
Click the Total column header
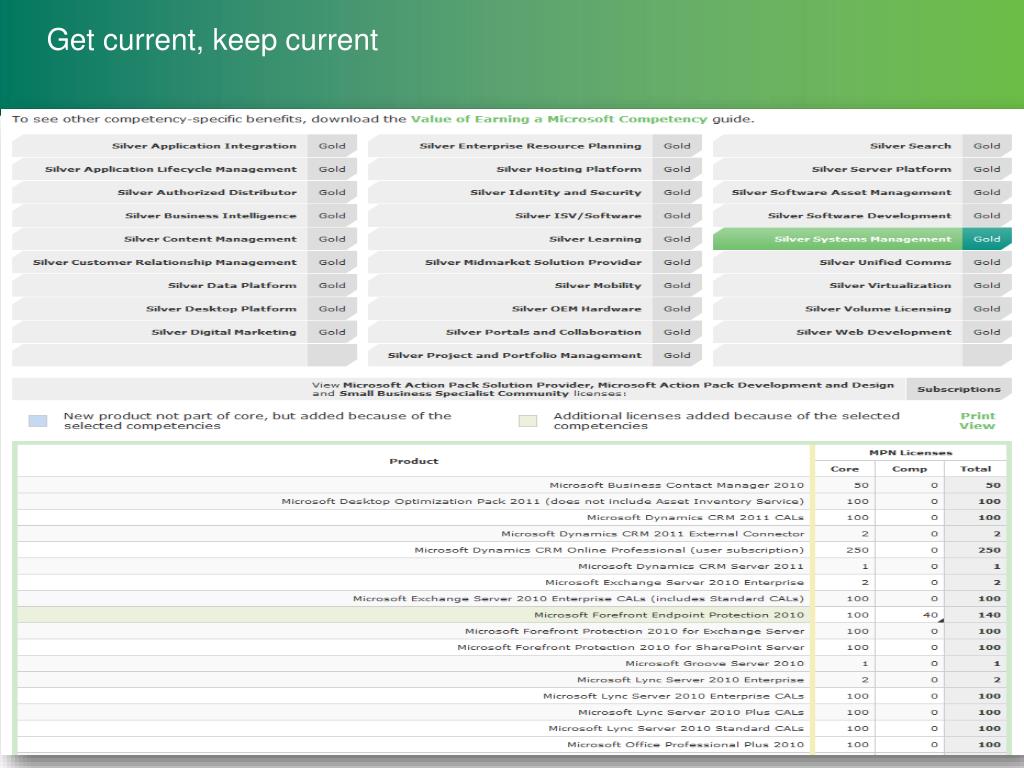tap(976, 469)
